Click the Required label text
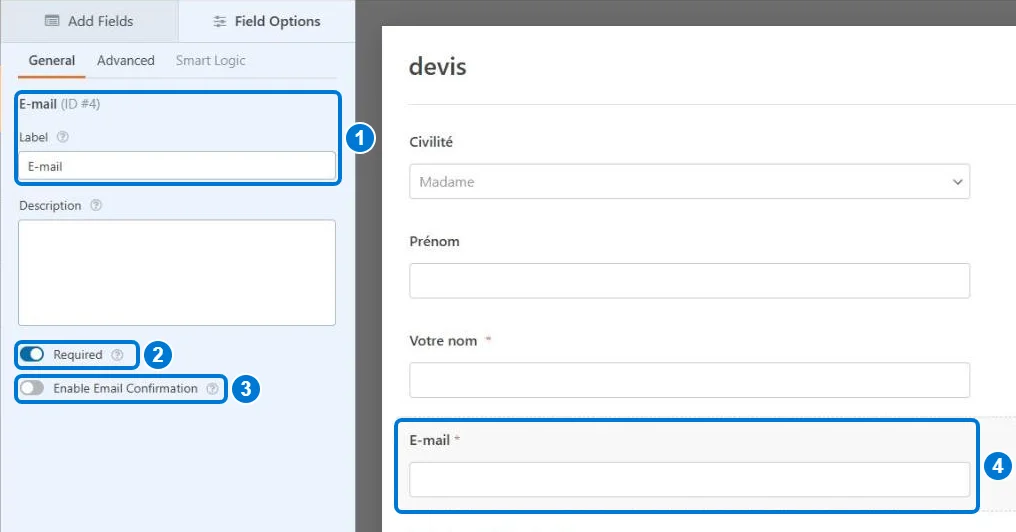1016x532 pixels. coord(78,354)
